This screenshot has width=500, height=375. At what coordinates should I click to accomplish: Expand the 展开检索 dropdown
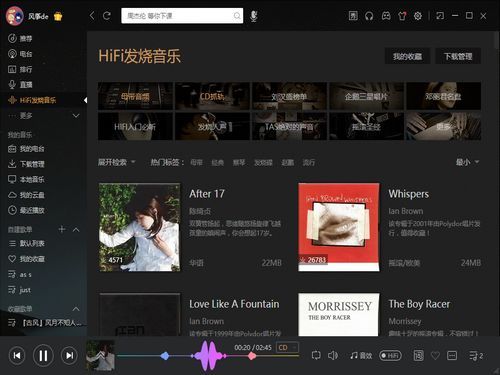click(x=116, y=162)
